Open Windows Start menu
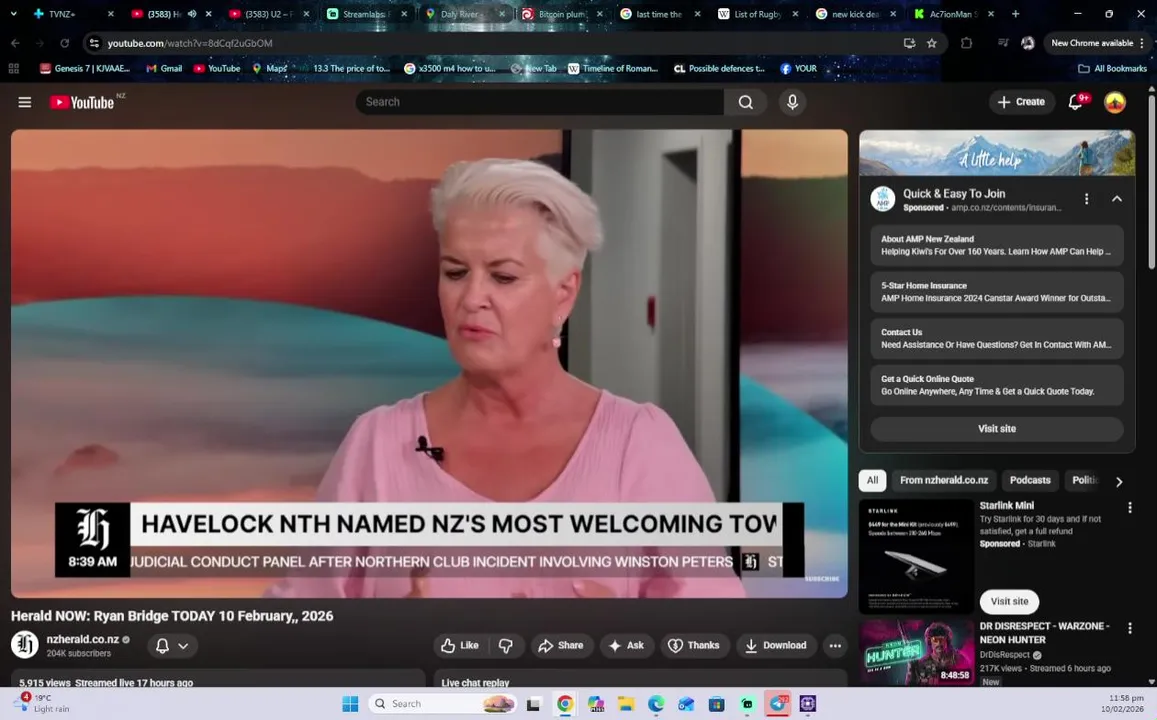This screenshot has width=1157, height=720. pyautogui.click(x=350, y=704)
